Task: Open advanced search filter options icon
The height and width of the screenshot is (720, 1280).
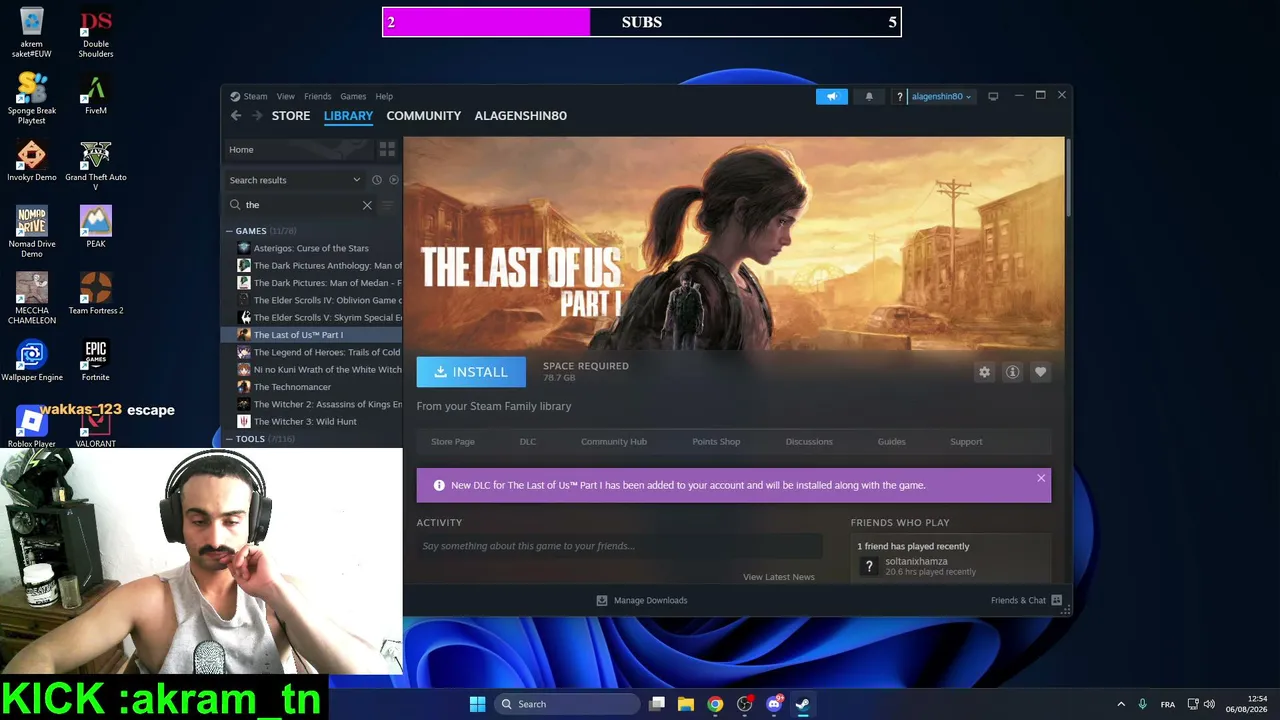Action: [x=388, y=205]
